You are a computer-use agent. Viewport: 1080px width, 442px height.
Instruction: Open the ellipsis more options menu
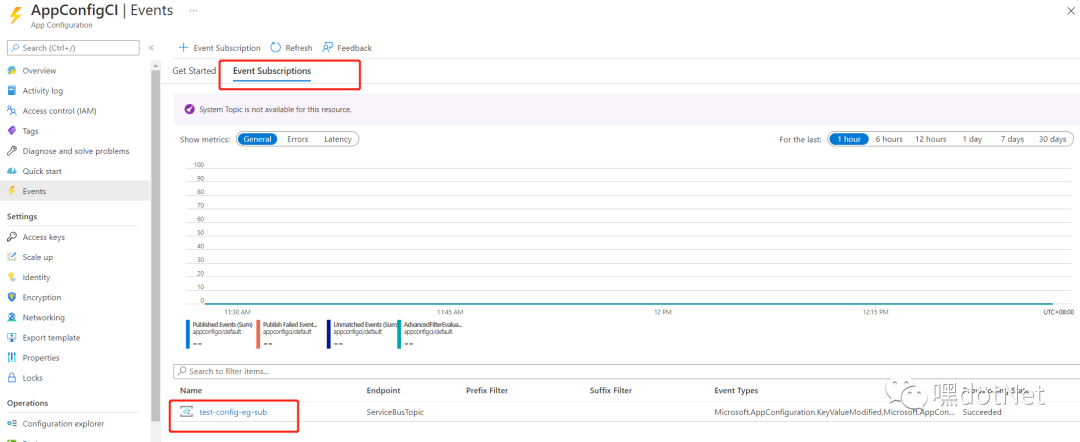(193, 11)
